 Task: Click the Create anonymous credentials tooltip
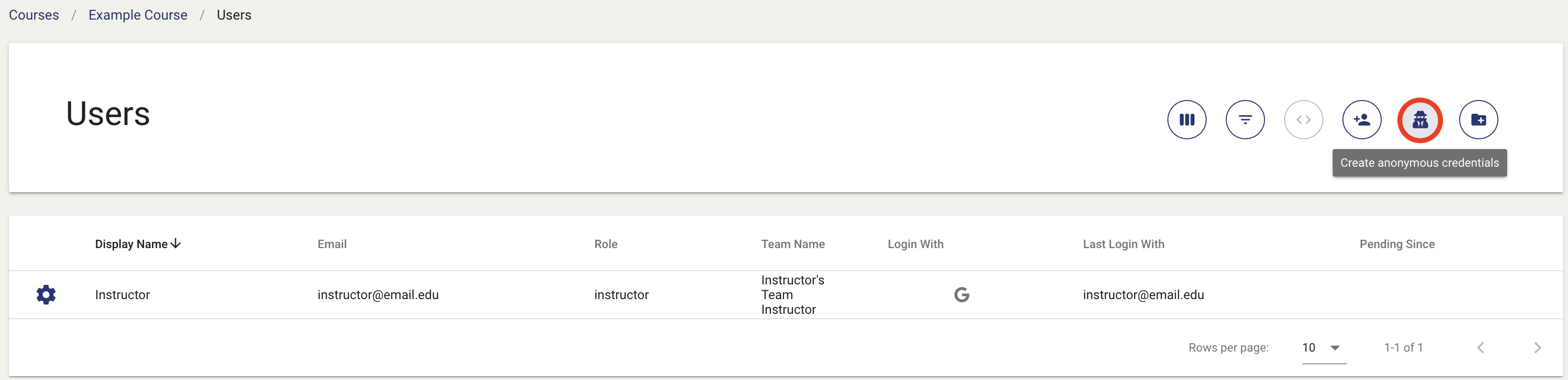[1419, 163]
